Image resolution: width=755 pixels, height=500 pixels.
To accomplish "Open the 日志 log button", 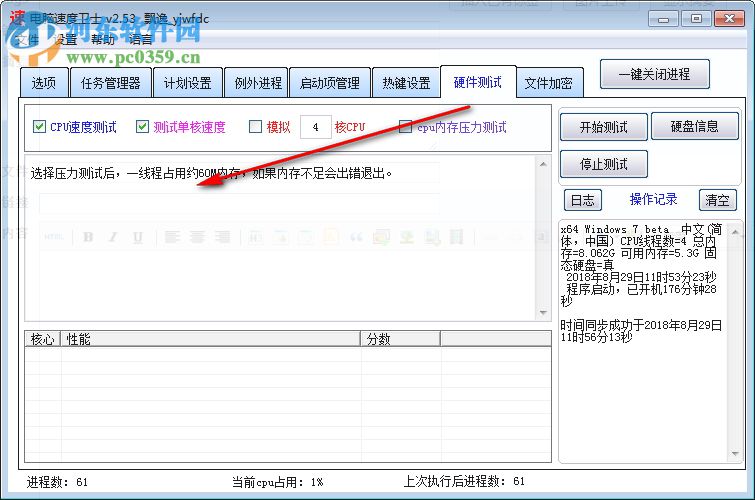I will point(583,200).
